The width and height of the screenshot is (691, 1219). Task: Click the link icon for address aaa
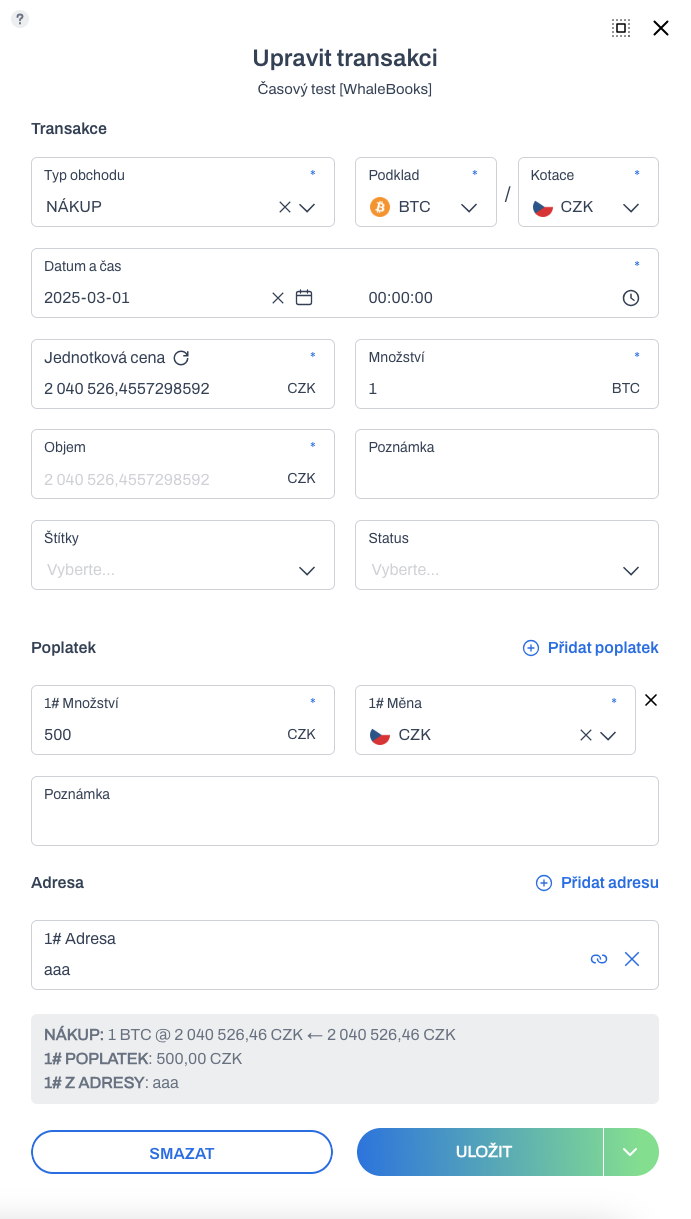pyautogui.click(x=599, y=958)
